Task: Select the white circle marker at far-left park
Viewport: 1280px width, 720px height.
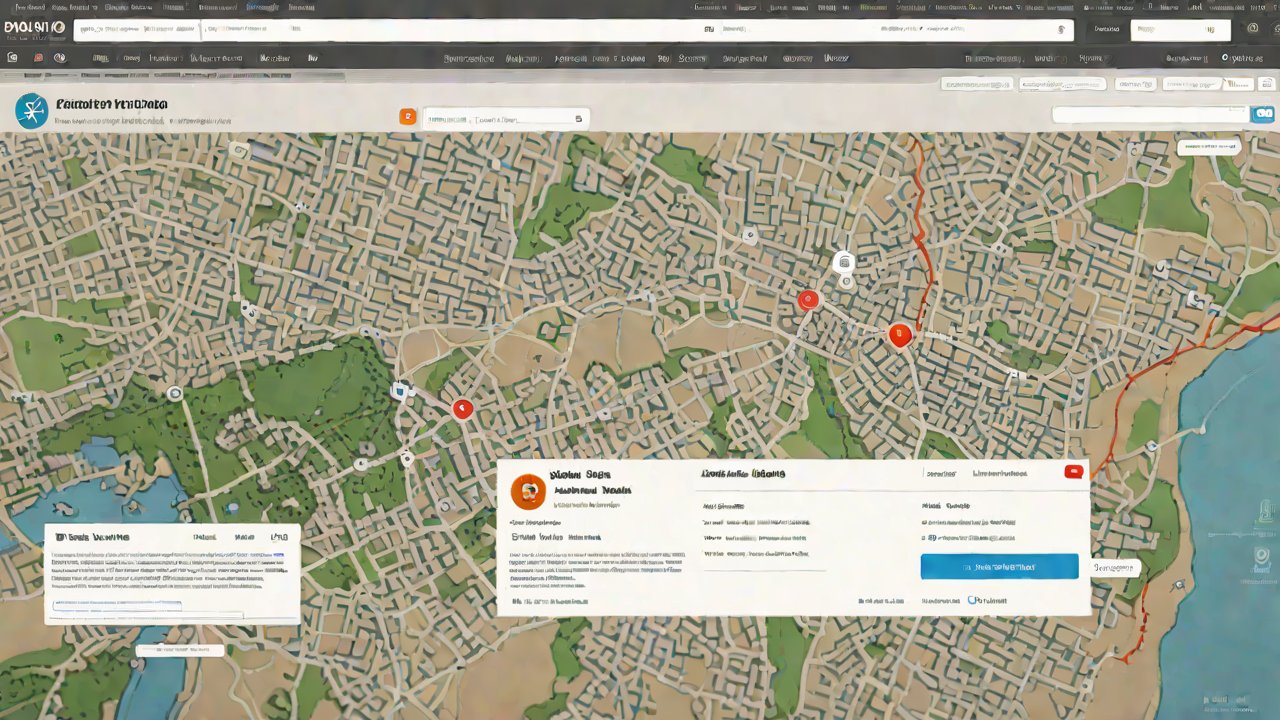Action: click(x=175, y=393)
